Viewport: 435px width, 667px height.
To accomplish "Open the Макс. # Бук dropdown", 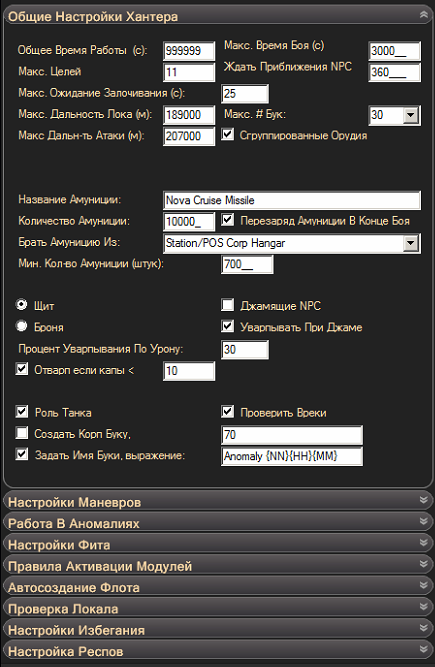I will point(410,115).
